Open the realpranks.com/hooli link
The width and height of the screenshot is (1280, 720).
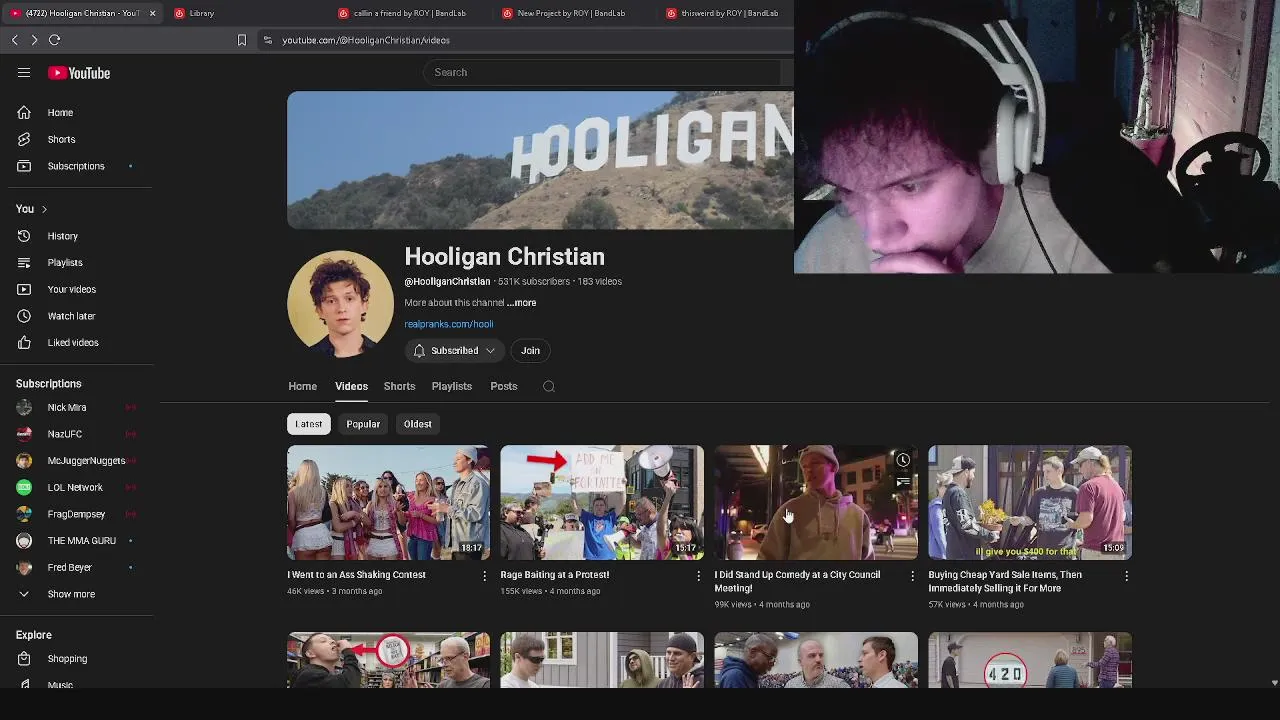pos(448,324)
